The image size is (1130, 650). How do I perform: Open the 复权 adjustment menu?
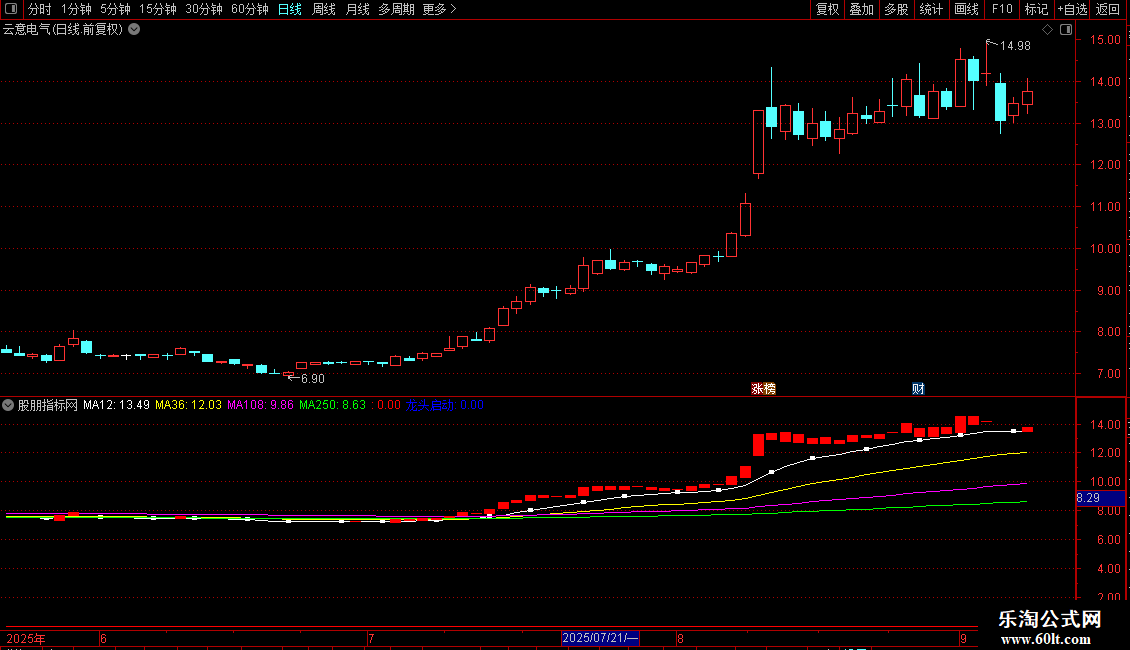point(827,9)
